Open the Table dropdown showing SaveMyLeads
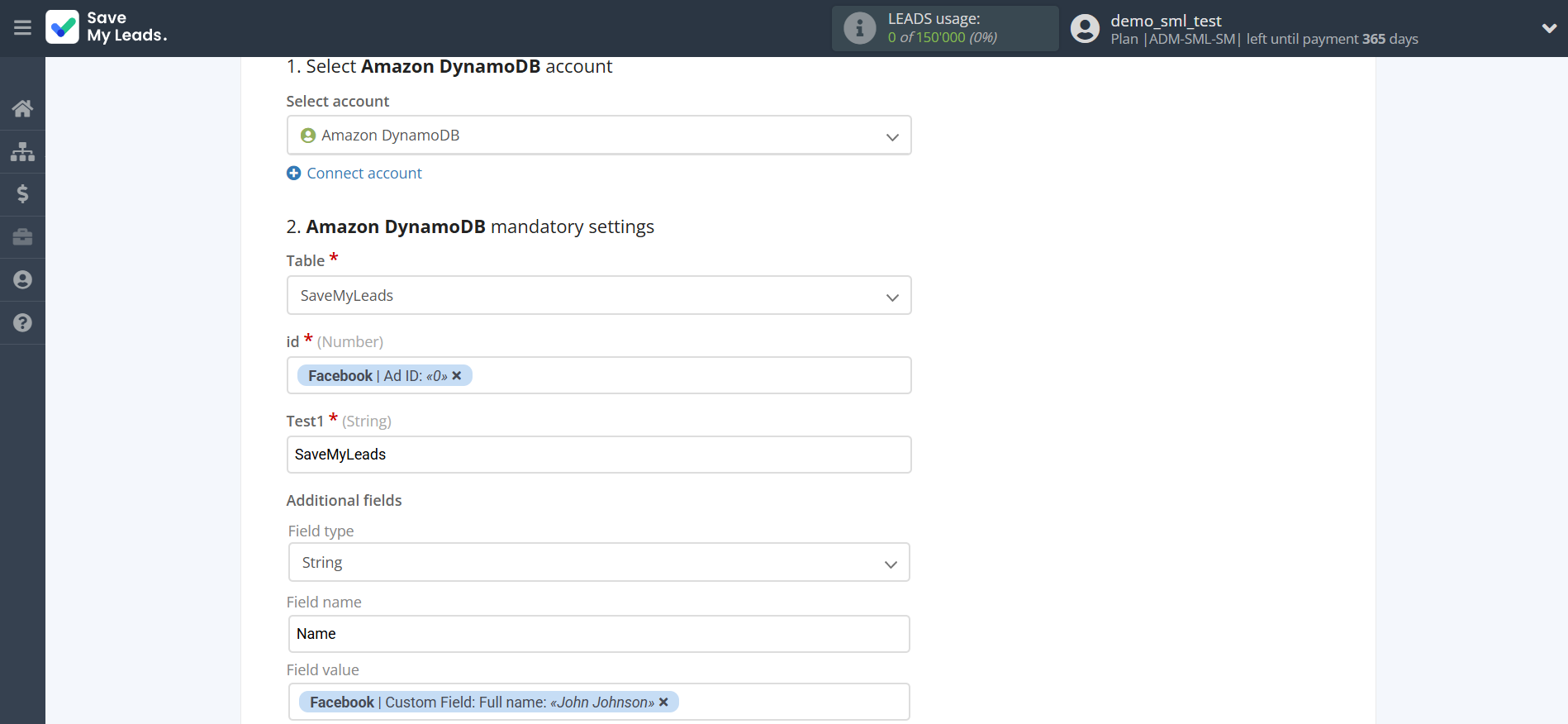This screenshot has height=724, width=1568. click(598, 296)
